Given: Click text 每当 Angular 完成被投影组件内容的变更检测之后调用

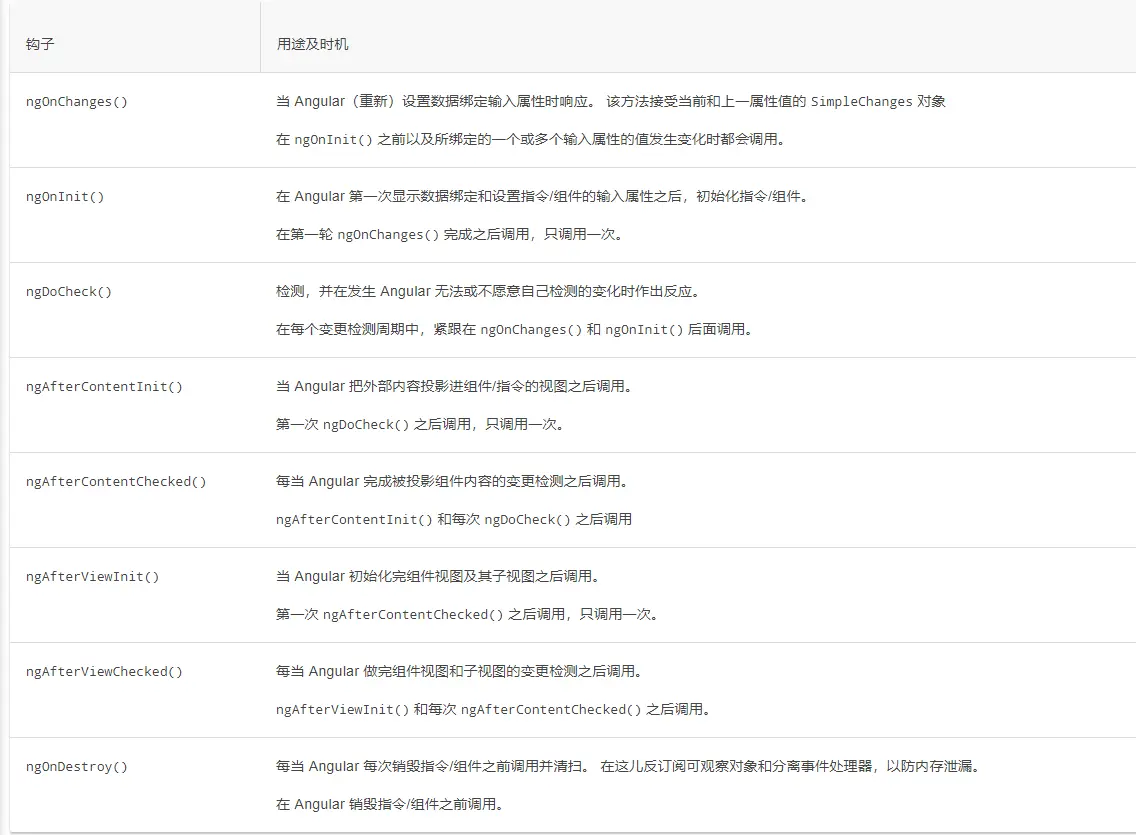Looking at the screenshot, I should click(x=452, y=481).
